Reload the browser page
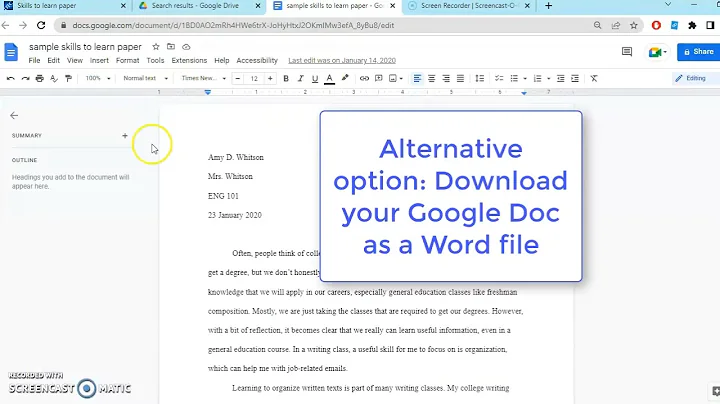 tap(41, 26)
